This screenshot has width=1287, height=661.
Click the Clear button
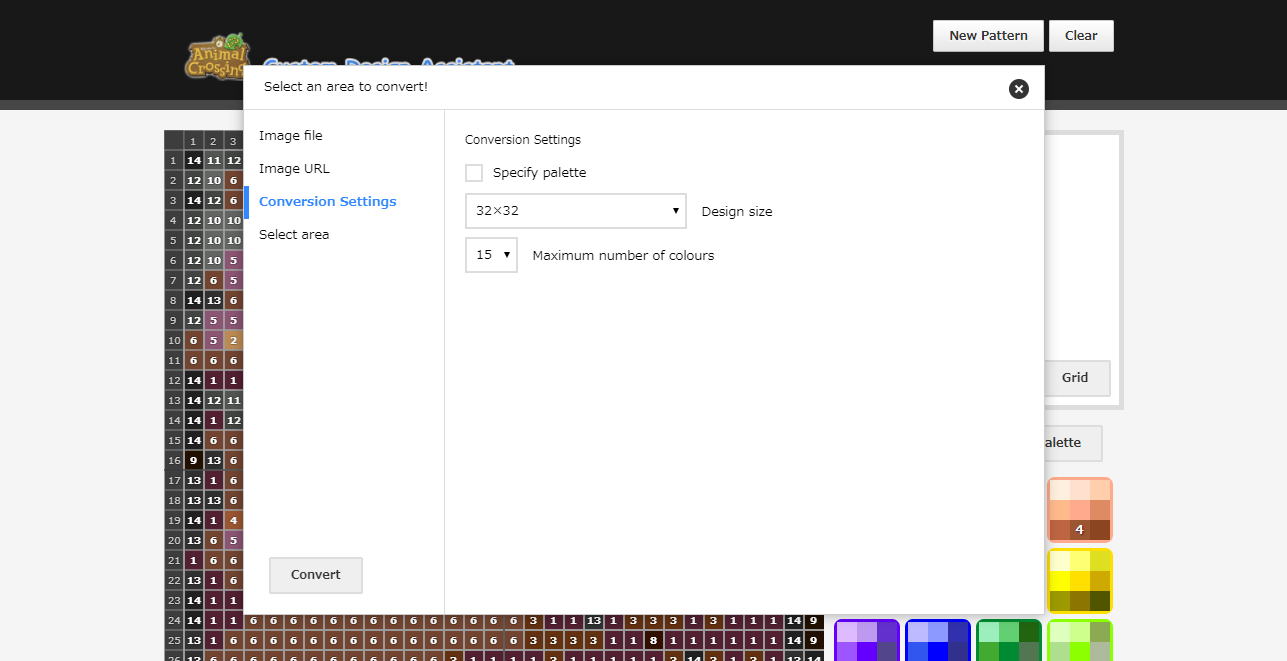pyautogui.click(x=1081, y=35)
